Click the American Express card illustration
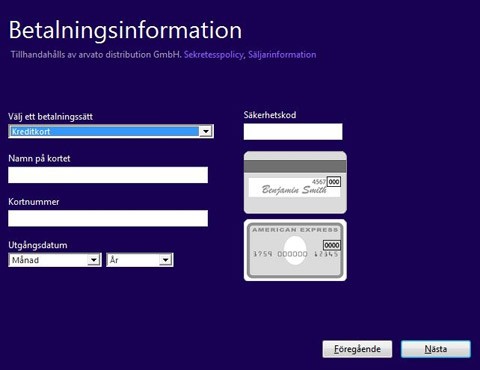Screen dimensions: 480x370 tap(295, 250)
